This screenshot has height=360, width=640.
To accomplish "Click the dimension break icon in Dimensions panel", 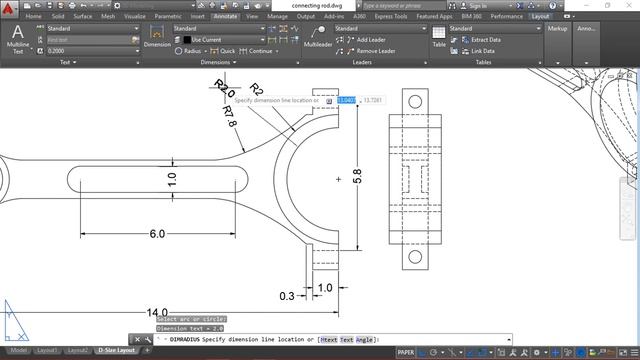I will [272, 29].
